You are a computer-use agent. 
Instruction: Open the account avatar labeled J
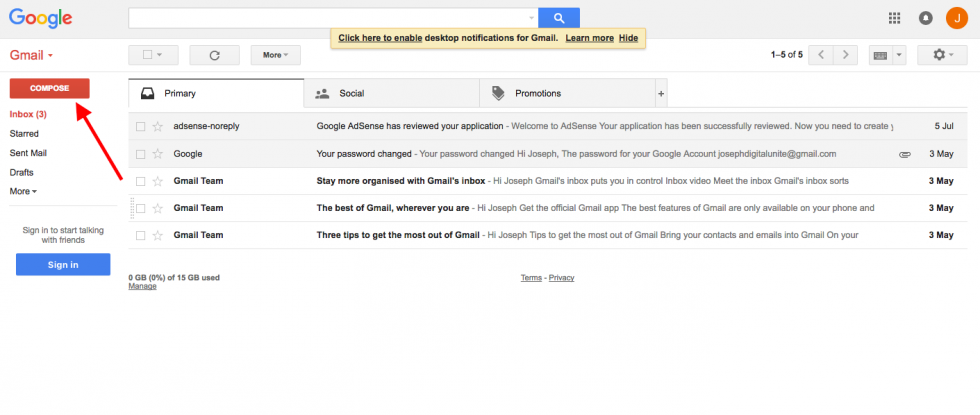tap(957, 18)
